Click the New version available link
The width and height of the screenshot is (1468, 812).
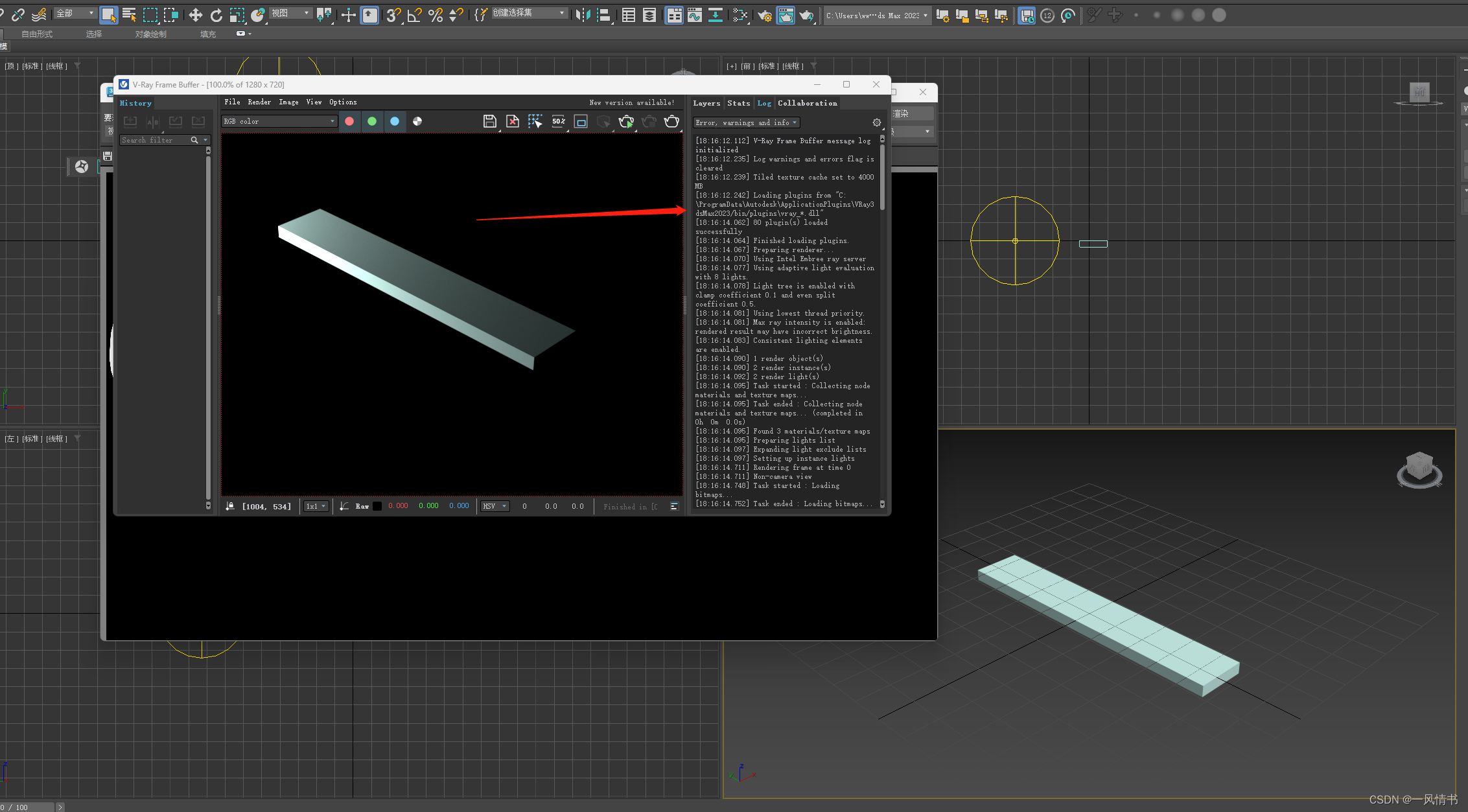pyautogui.click(x=631, y=102)
